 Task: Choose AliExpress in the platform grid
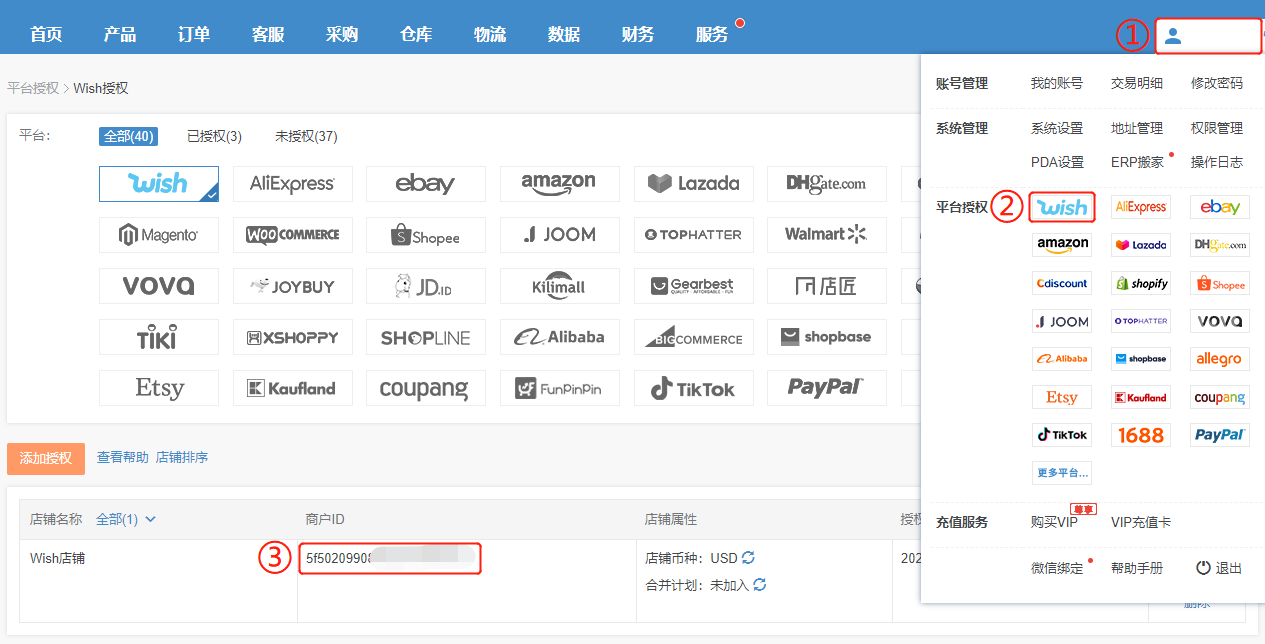[293, 184]
